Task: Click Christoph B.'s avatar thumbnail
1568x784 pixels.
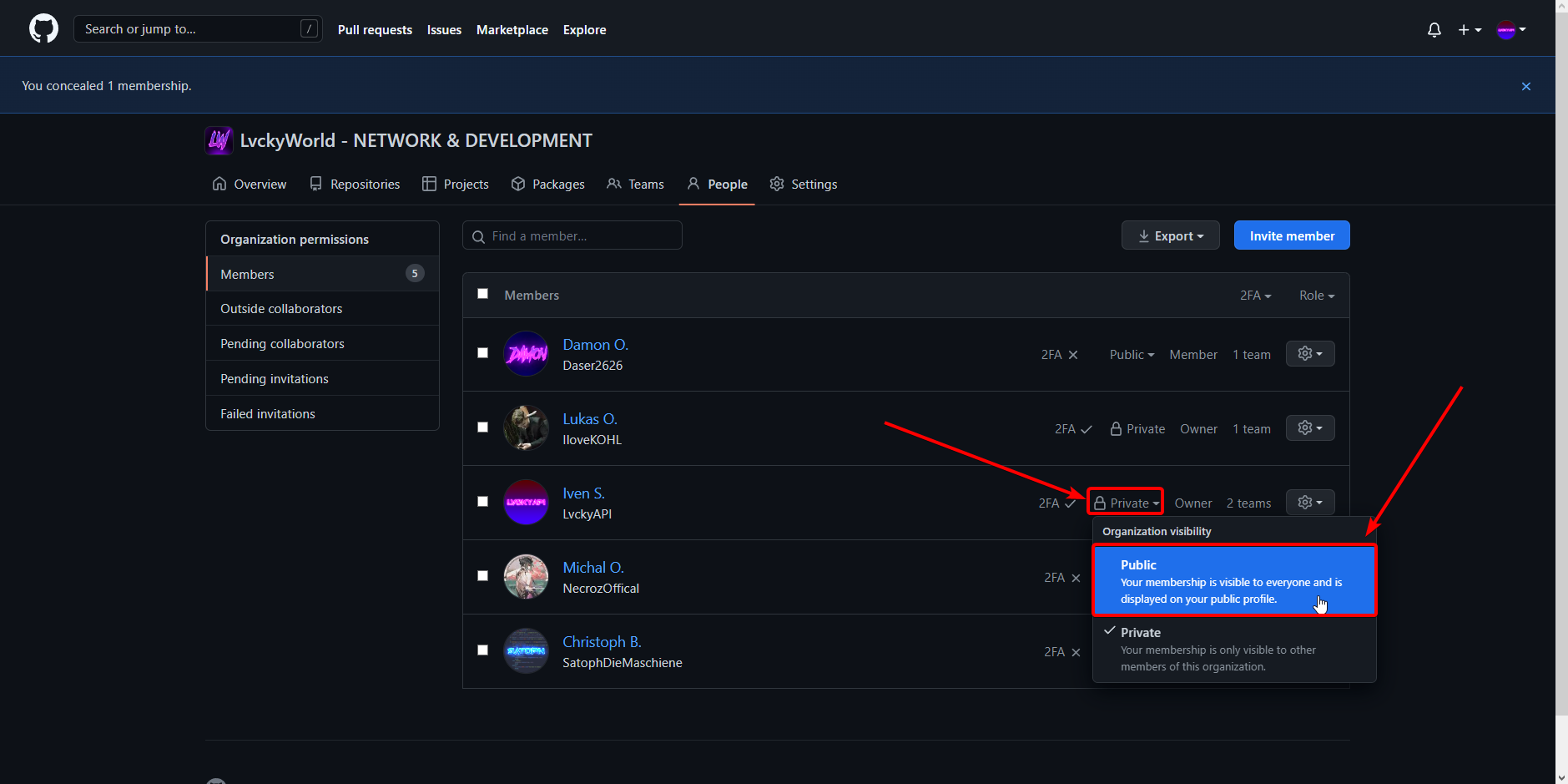Action: point(526,651)
